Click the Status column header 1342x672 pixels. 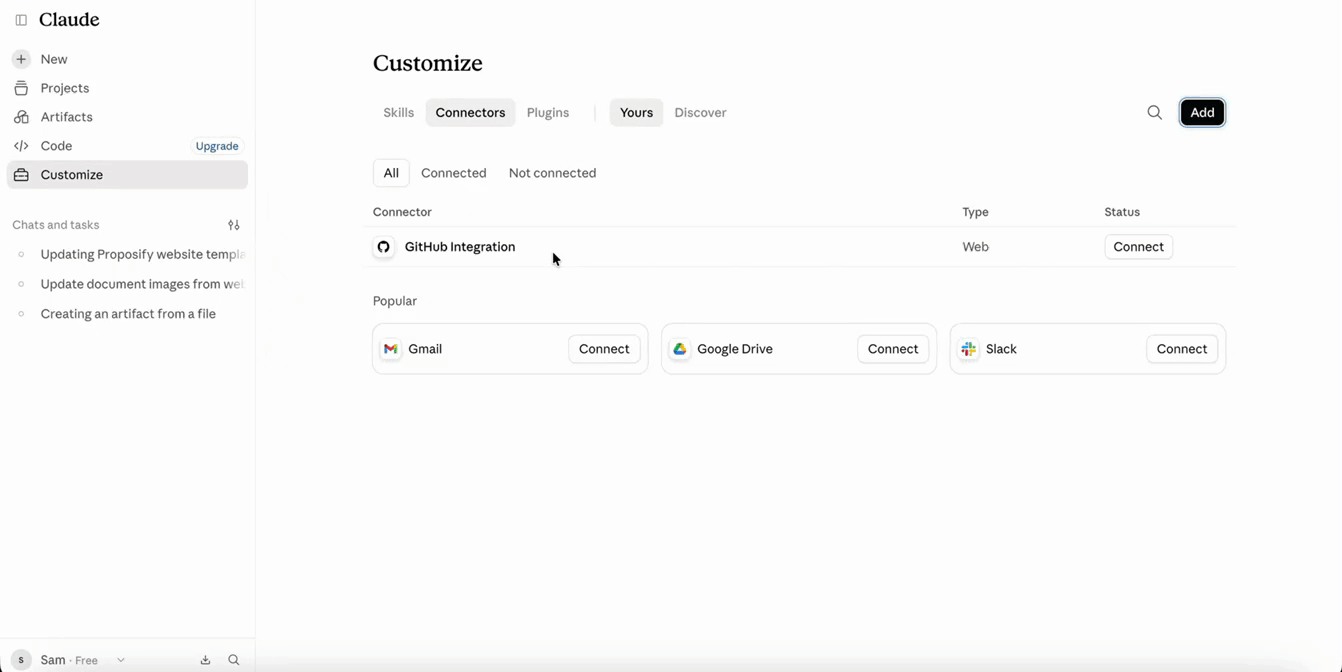pos(1122,212)
